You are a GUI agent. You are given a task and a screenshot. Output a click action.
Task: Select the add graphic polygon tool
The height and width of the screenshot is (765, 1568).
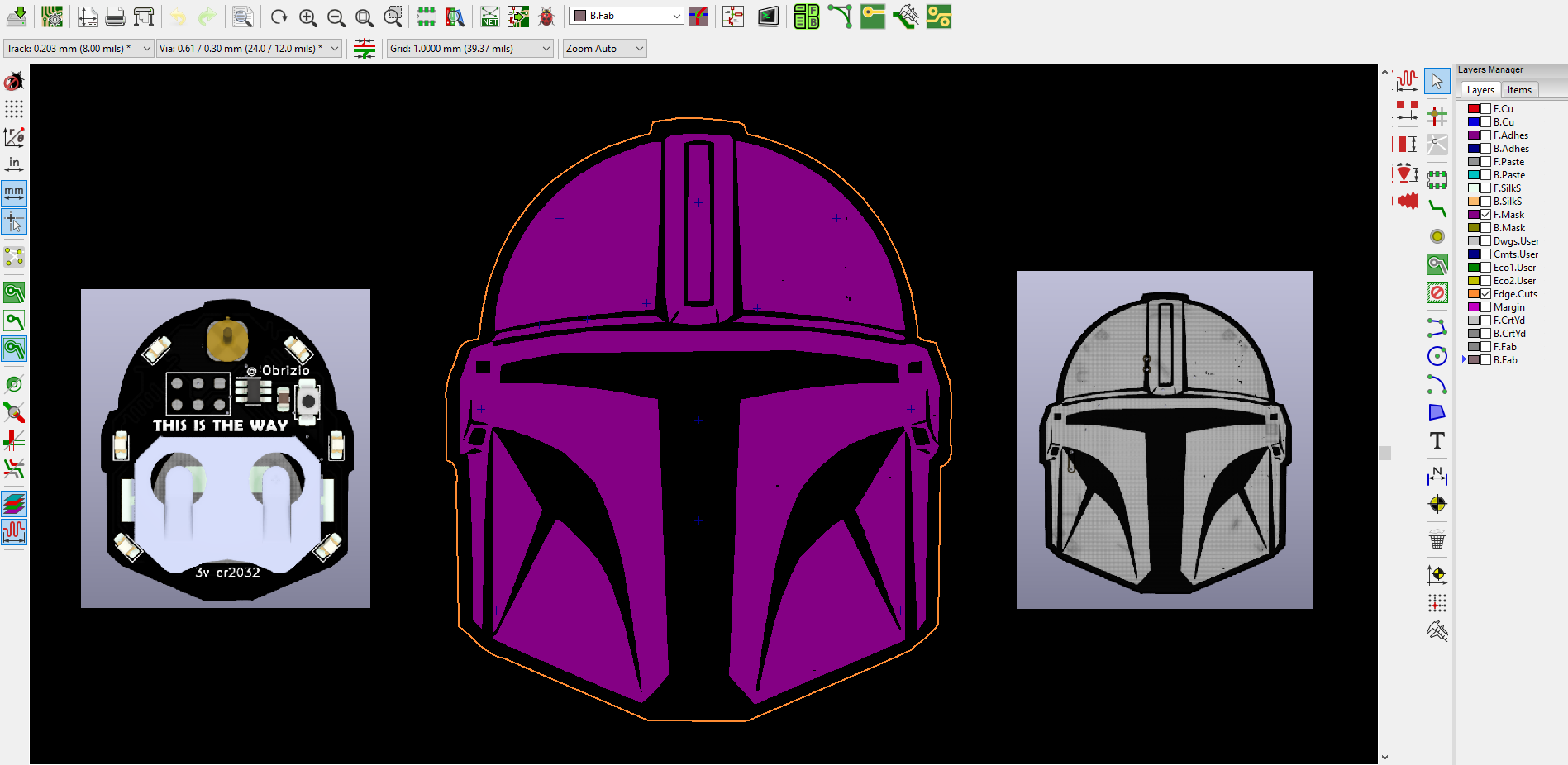[x=1437, y=412]
